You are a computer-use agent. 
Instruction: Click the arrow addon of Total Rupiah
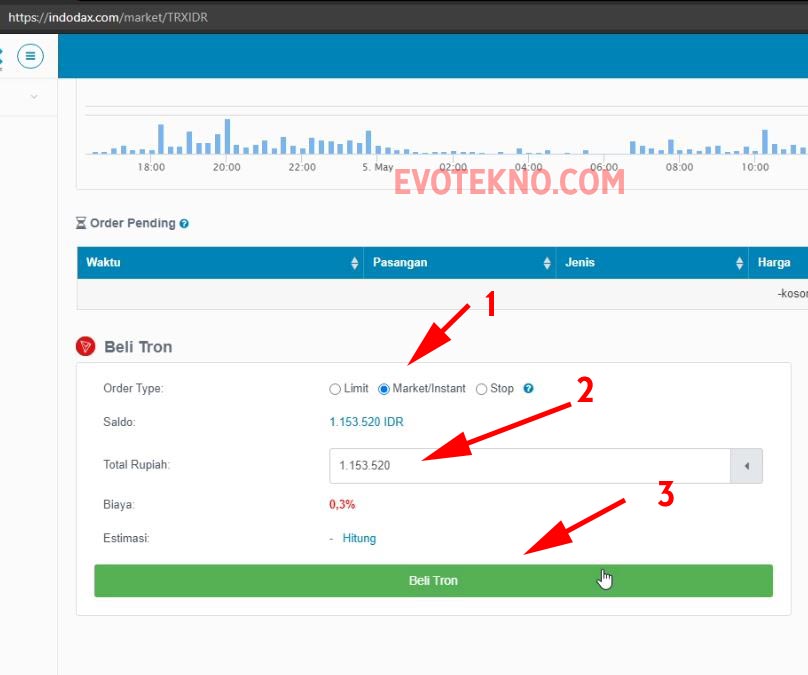click(746, 466)
